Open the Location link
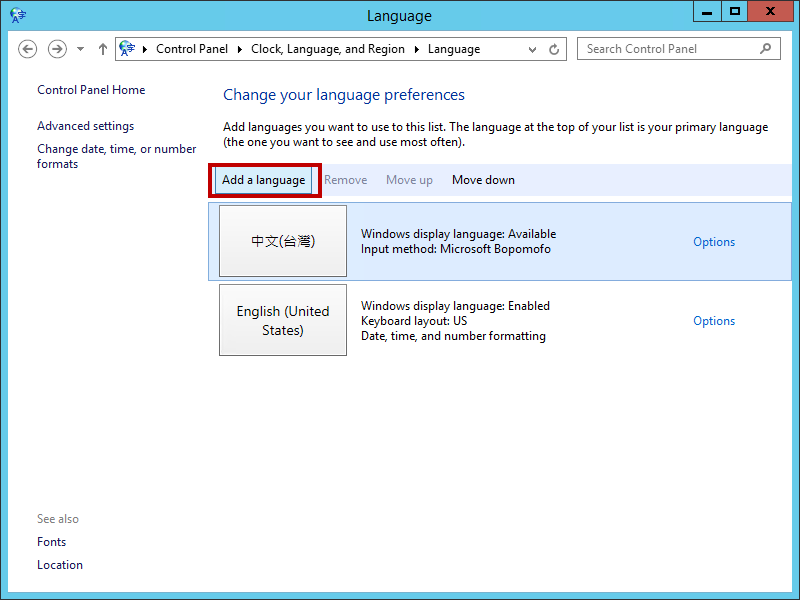This screenshot has height=600, width=800. coord(60,565)
